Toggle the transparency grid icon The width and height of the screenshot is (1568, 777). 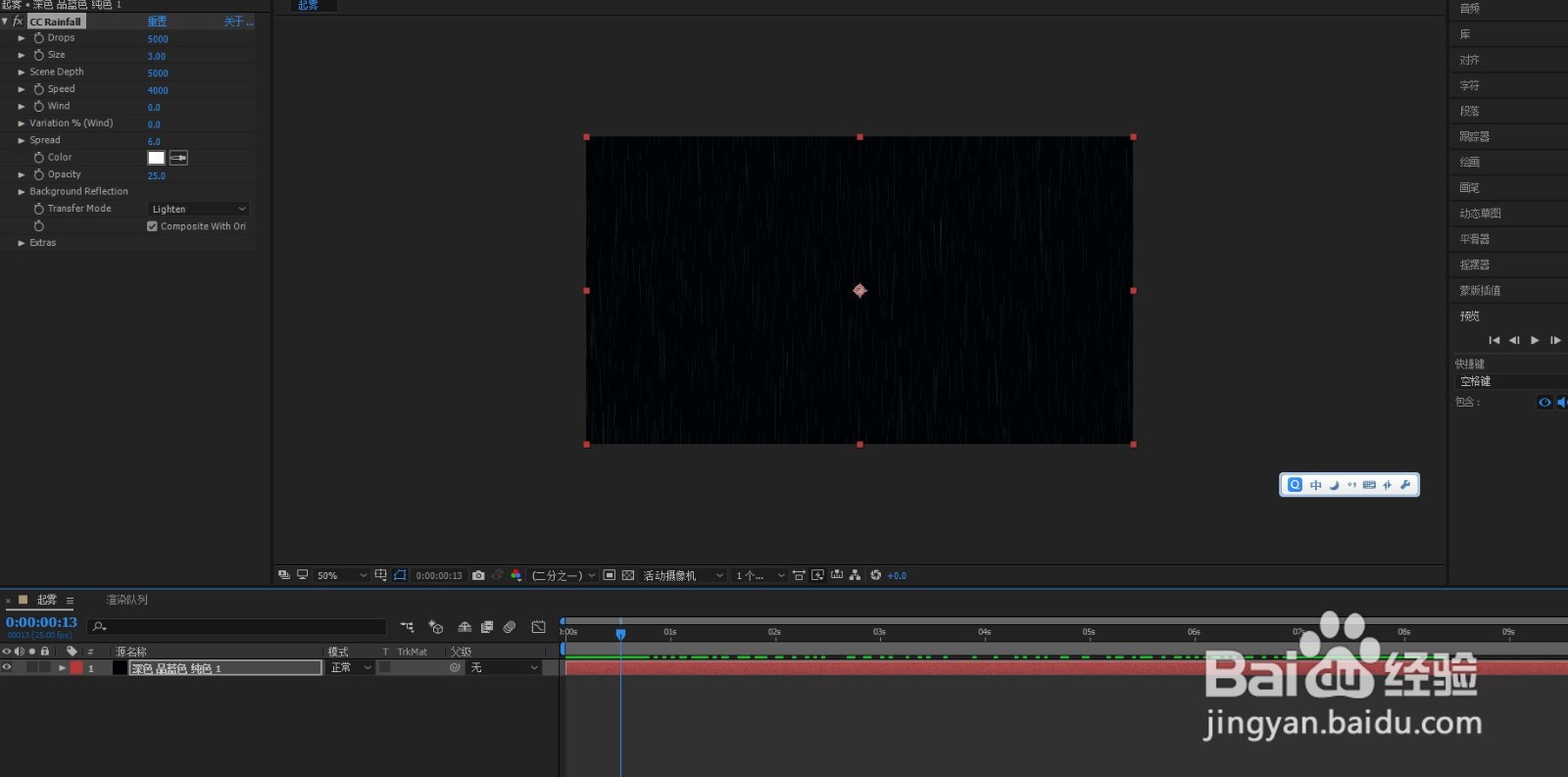click(x=628, y=575)
